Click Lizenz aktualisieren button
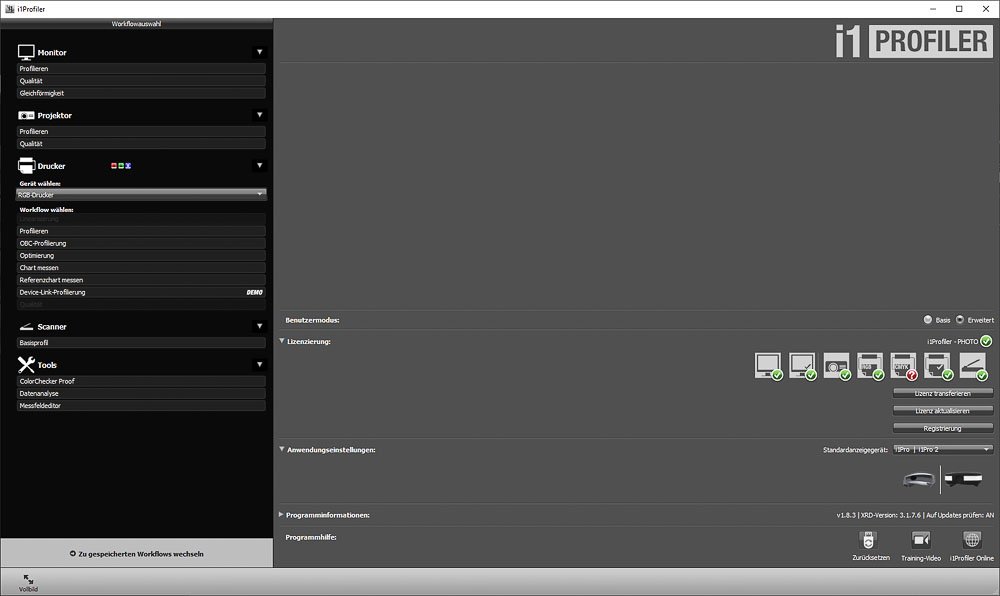The image size is (1000, 596). (943, 411)
